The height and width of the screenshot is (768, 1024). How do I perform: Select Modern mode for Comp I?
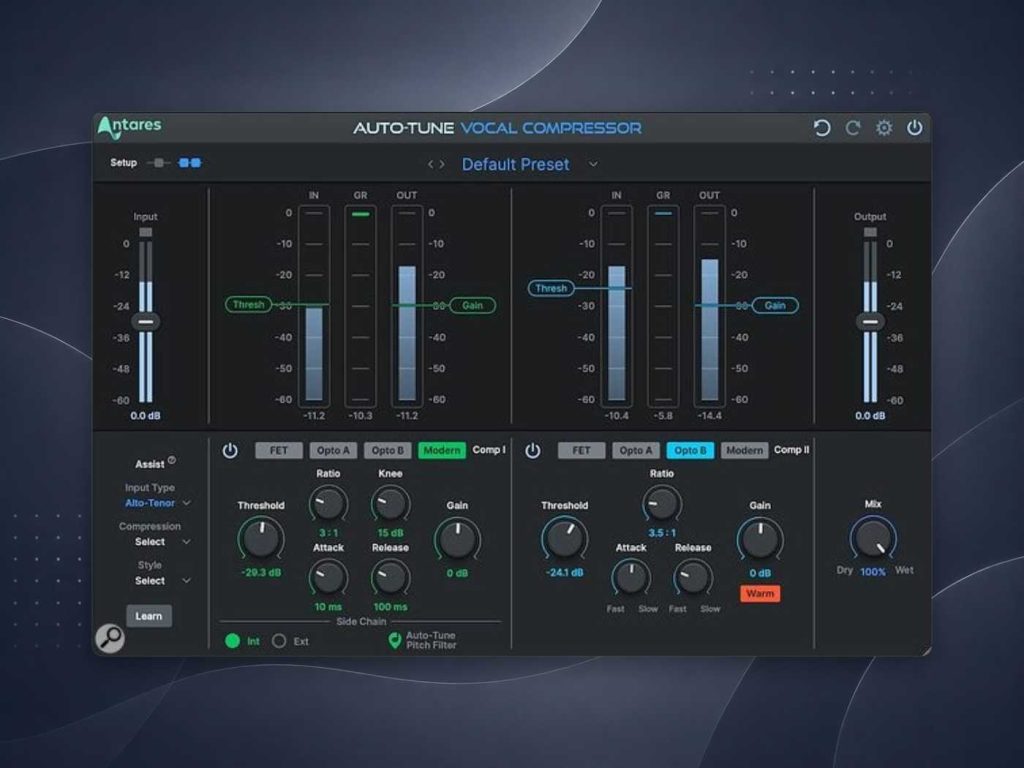442,451
